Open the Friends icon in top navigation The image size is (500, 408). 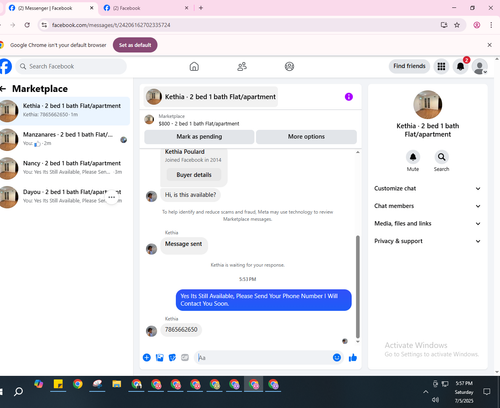click(242, 66)
